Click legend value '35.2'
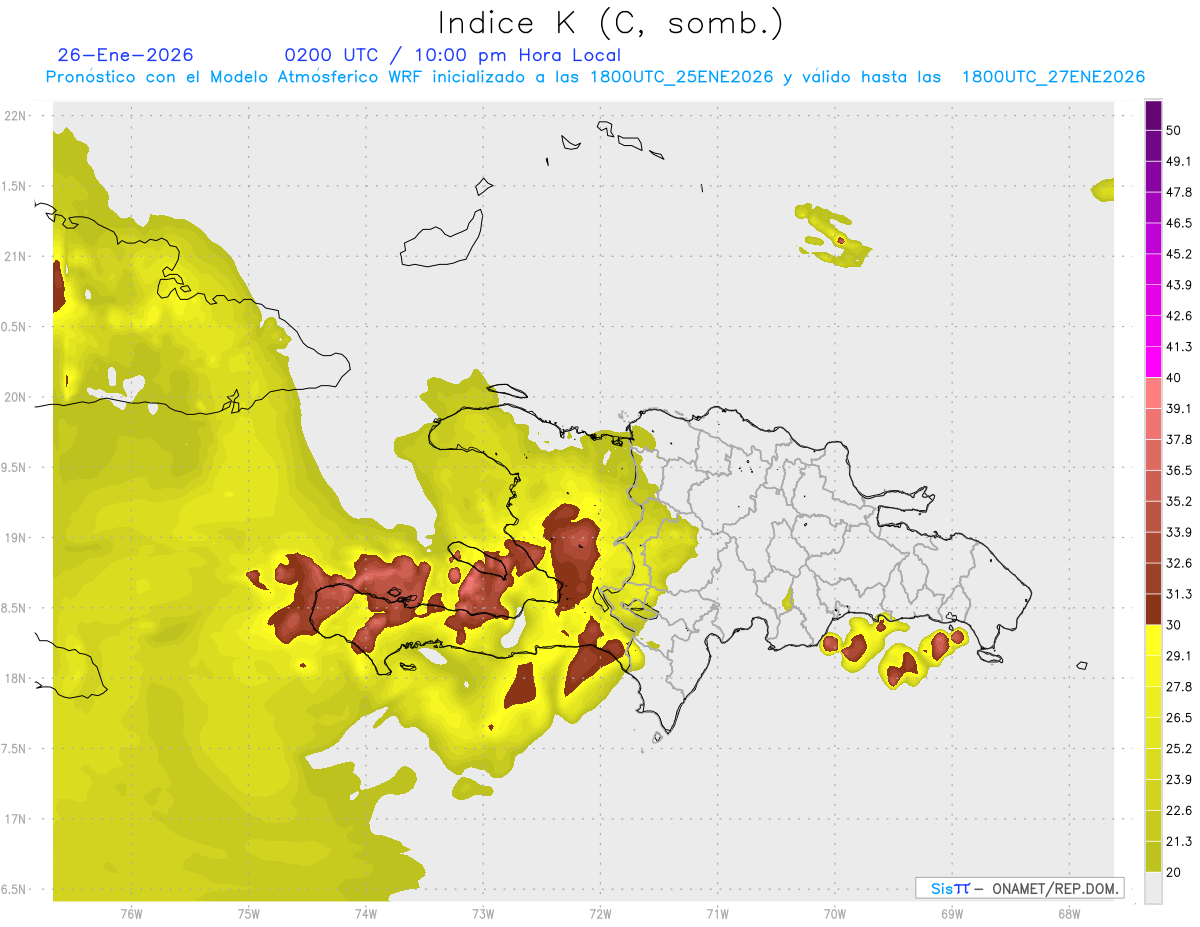Viewport: 1200px width, 927px height. tap(1178, 501)
